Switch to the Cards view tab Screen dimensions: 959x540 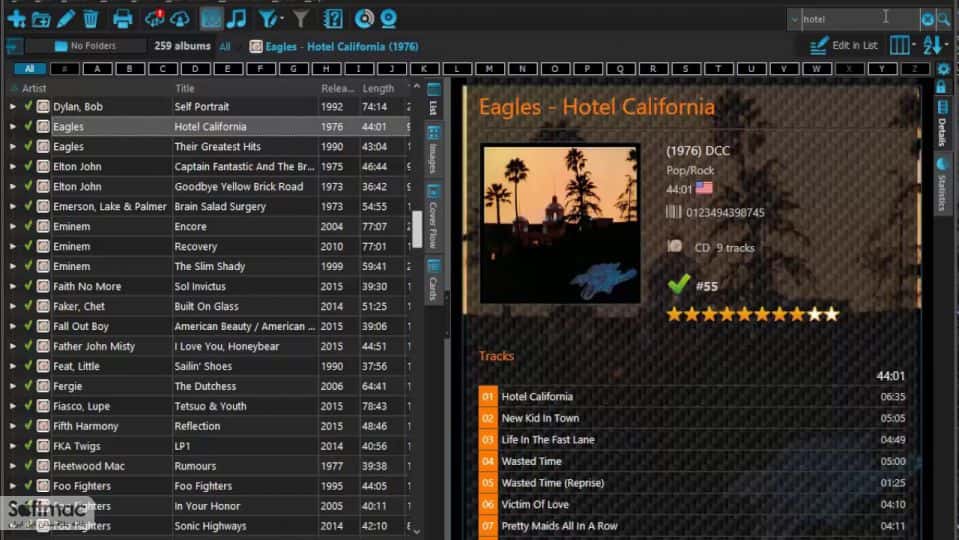point(434,280)
